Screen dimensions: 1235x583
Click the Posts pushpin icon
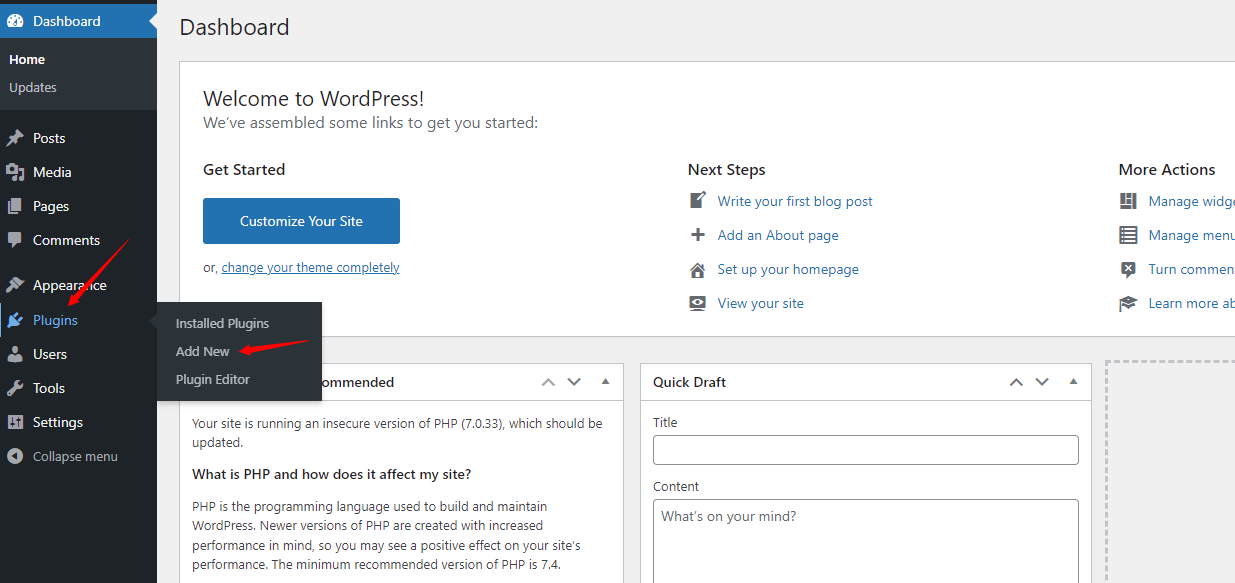coord(15,138)
